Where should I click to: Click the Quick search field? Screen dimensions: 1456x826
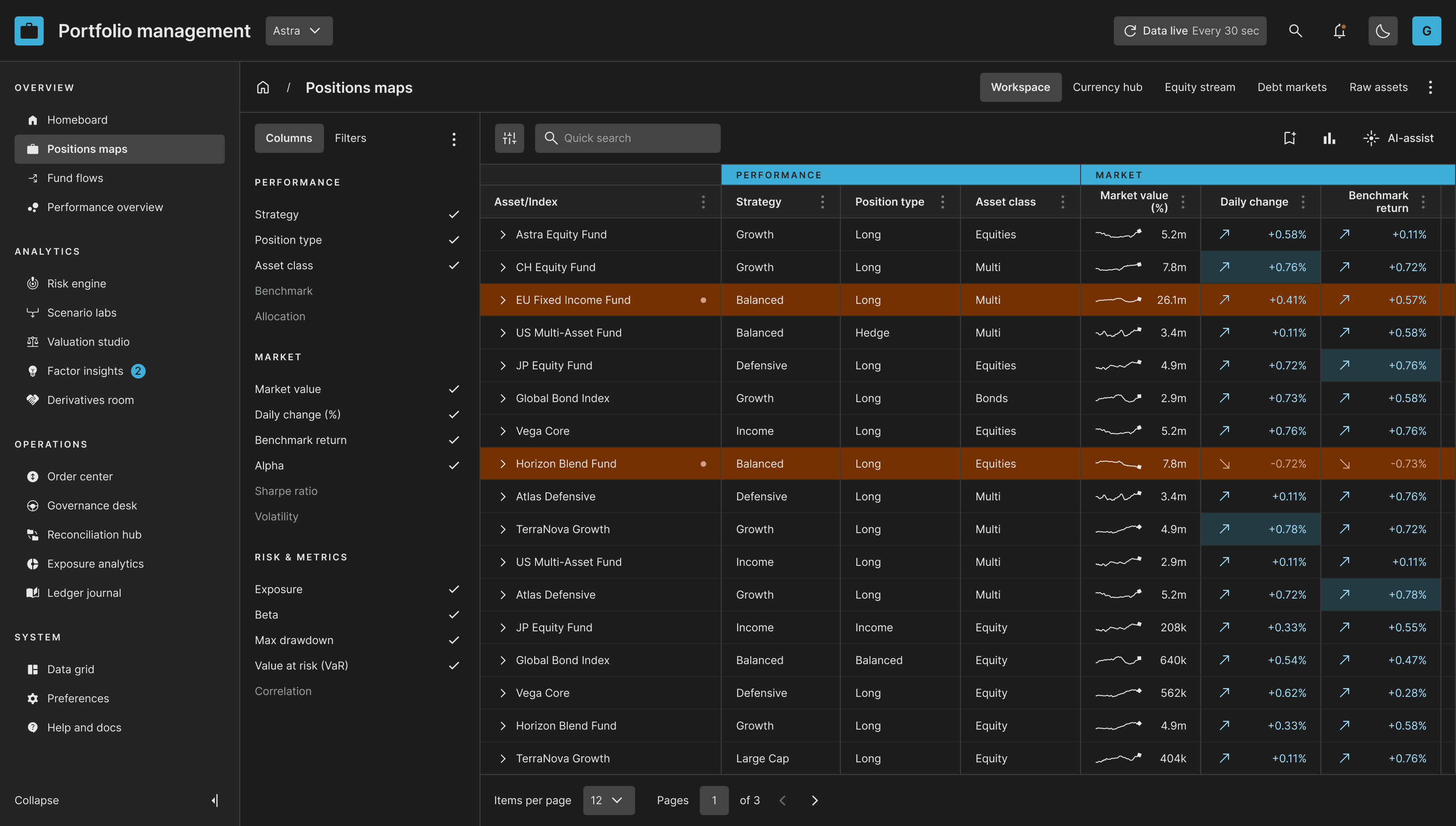(x=627, y=138)
